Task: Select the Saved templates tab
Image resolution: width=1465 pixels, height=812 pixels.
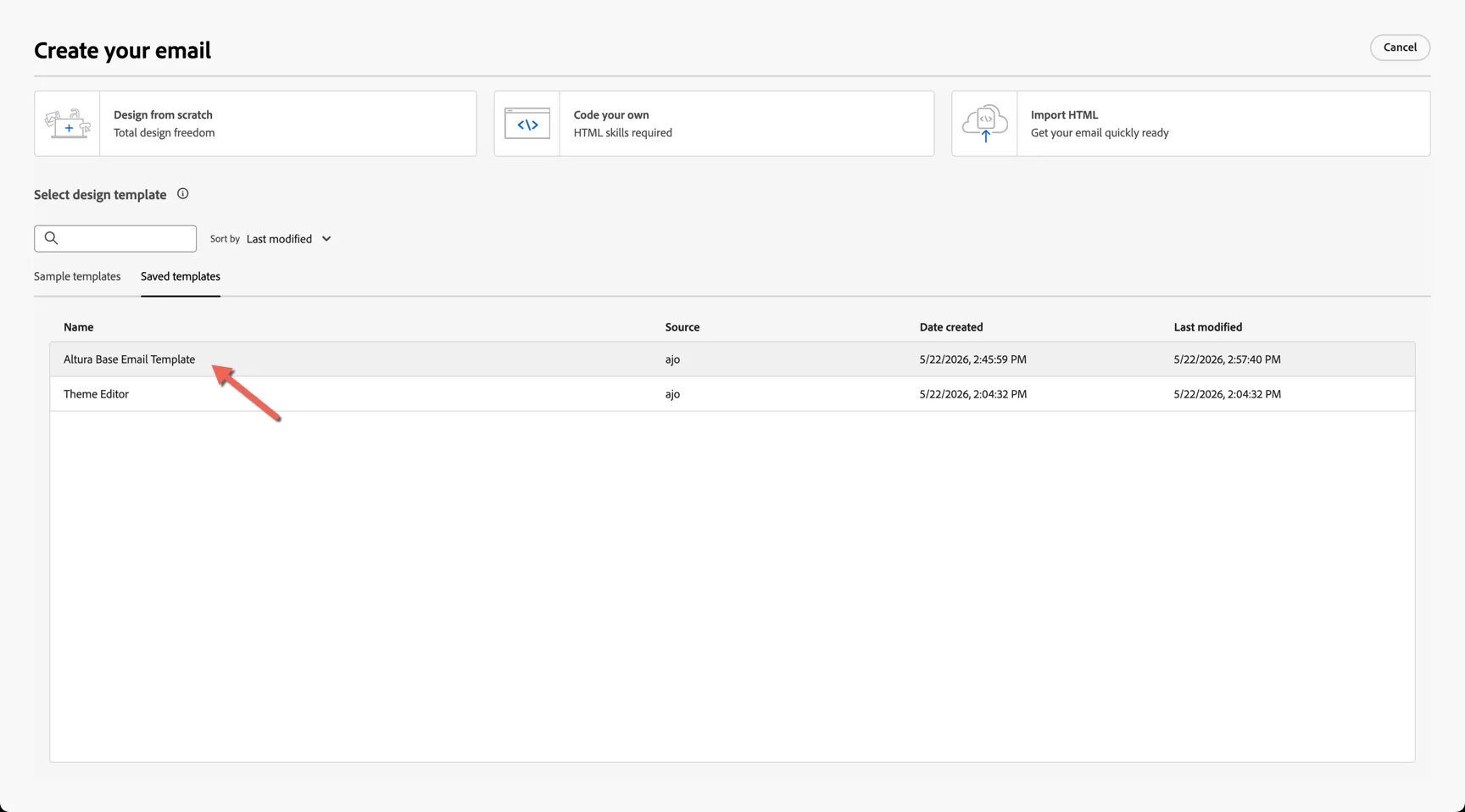Action: 181,276
